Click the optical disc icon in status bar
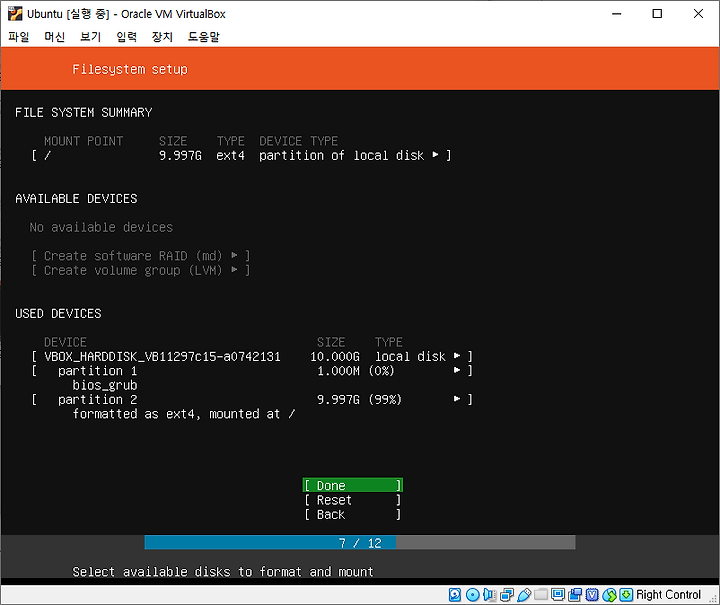 [x=472, y=594]
